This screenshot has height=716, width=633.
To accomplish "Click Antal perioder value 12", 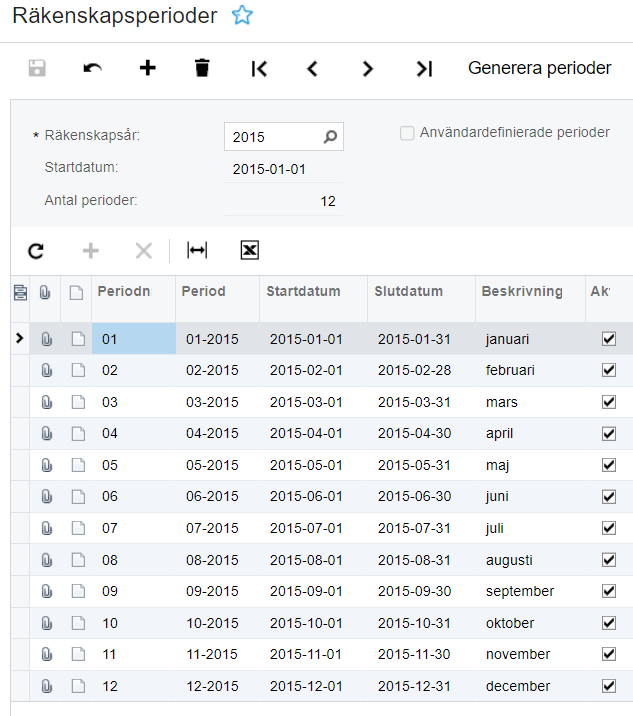I will point(327,201).
